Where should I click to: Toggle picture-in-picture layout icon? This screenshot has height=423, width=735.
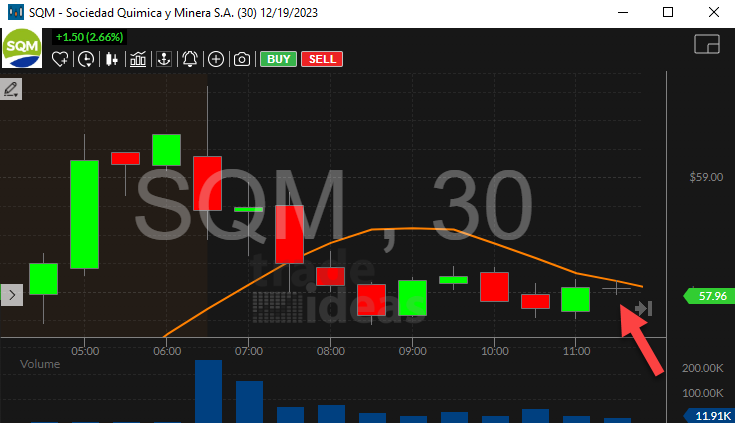(x=707, y=44)
